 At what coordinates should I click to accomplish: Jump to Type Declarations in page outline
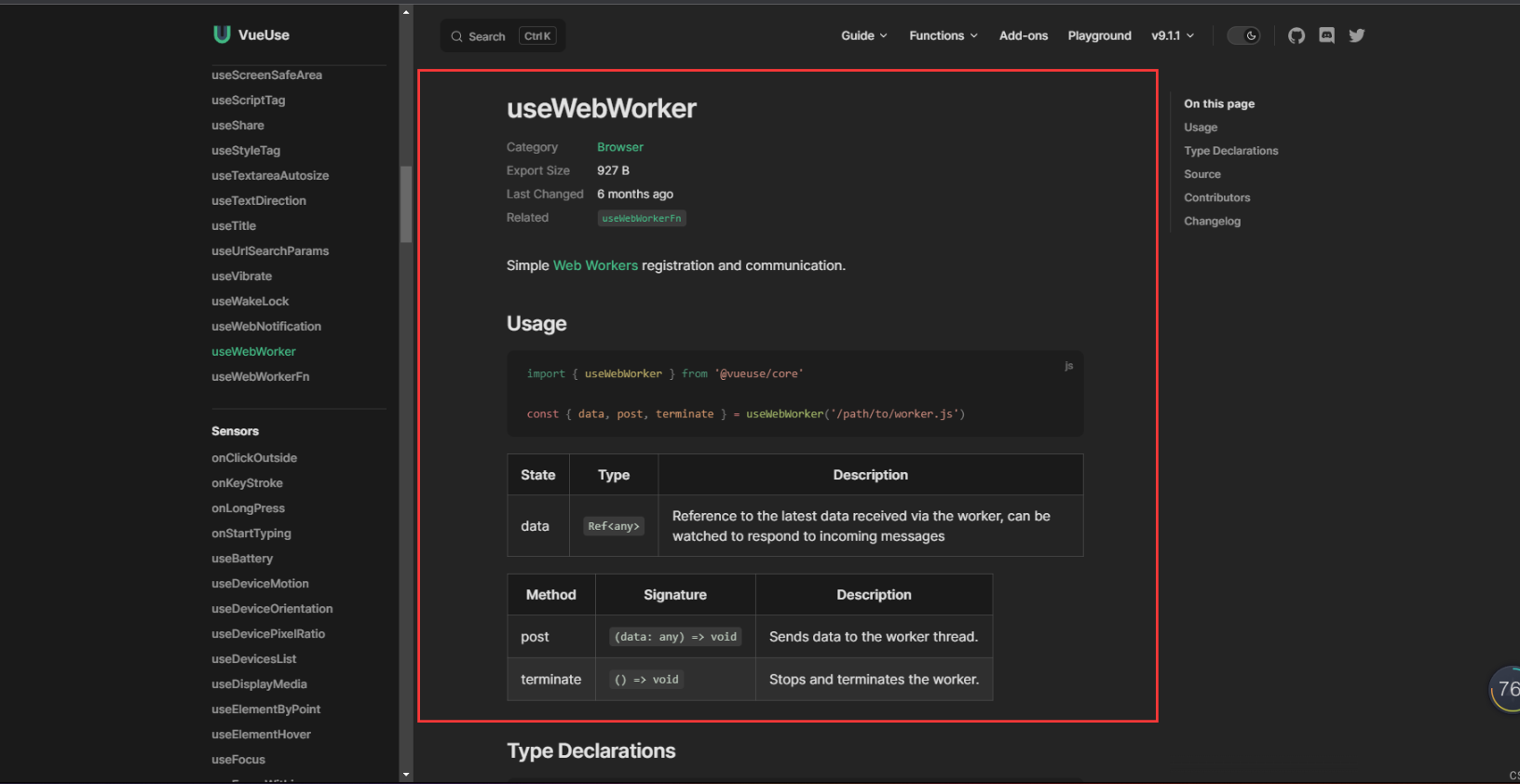click(x=1230, y=151)
